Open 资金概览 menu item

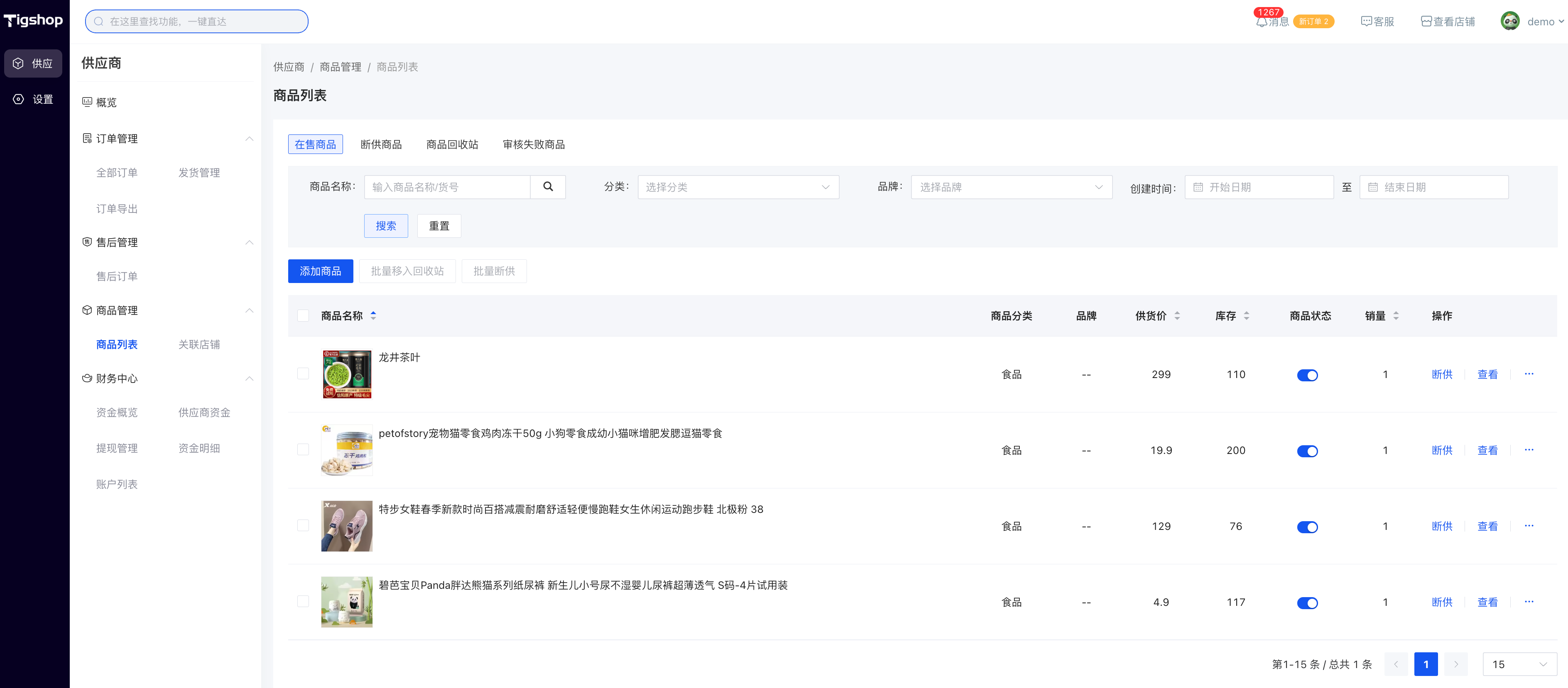117,412
